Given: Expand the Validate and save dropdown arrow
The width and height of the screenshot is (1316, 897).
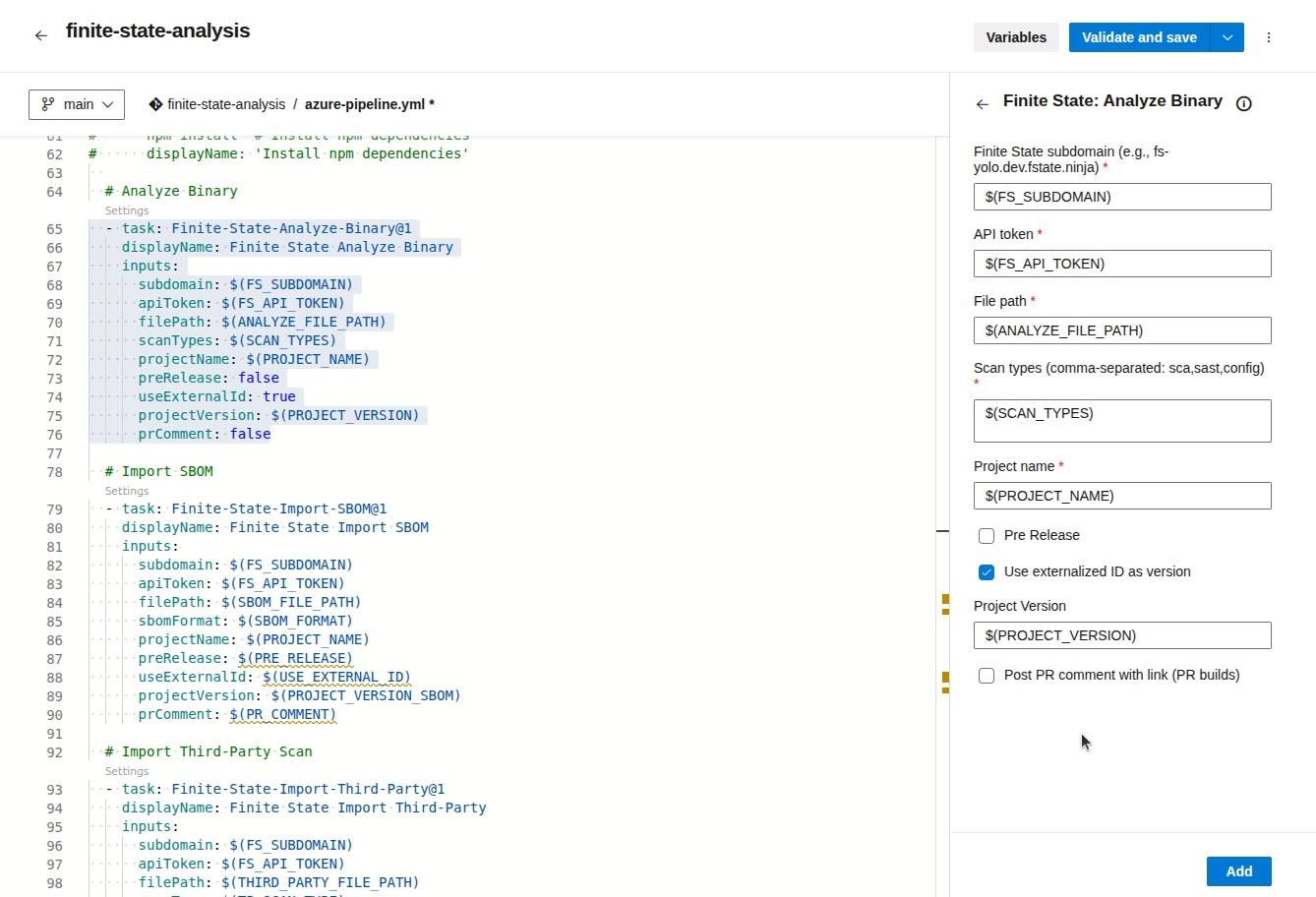Looking at the screenshot, I should (1227, 37).
